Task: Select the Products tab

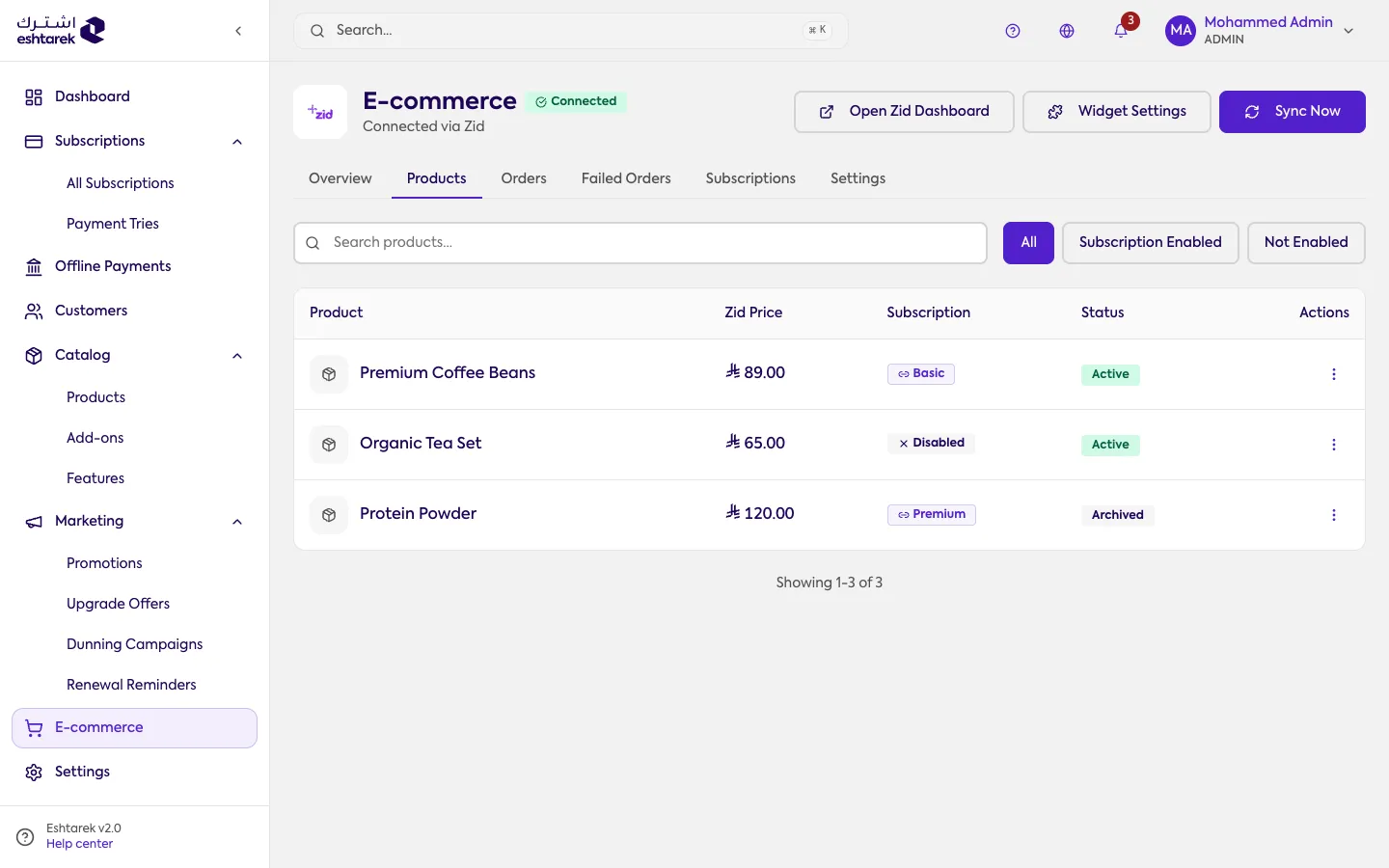Action: [x=437, y=178]
